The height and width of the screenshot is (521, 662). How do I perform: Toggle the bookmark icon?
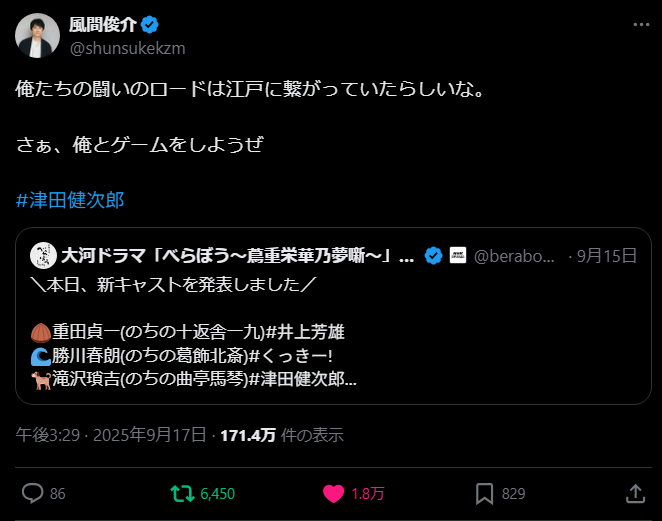point(484,494)
